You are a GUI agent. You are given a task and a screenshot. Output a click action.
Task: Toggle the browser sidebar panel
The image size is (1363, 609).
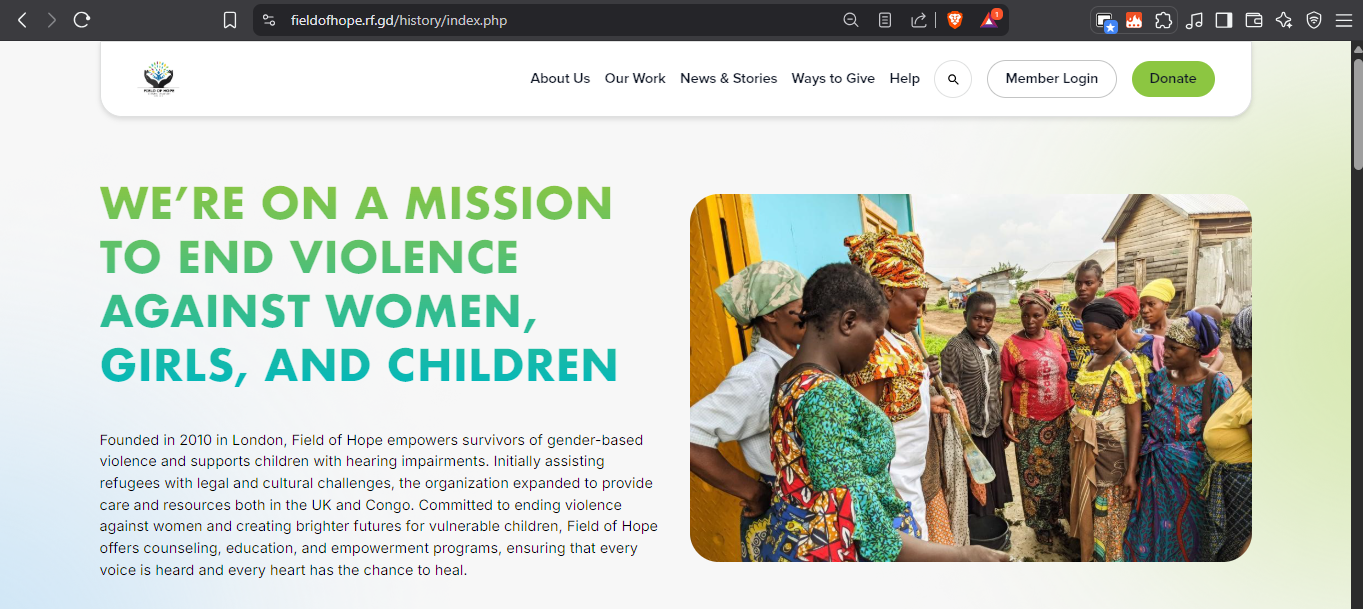(1224, 20)
